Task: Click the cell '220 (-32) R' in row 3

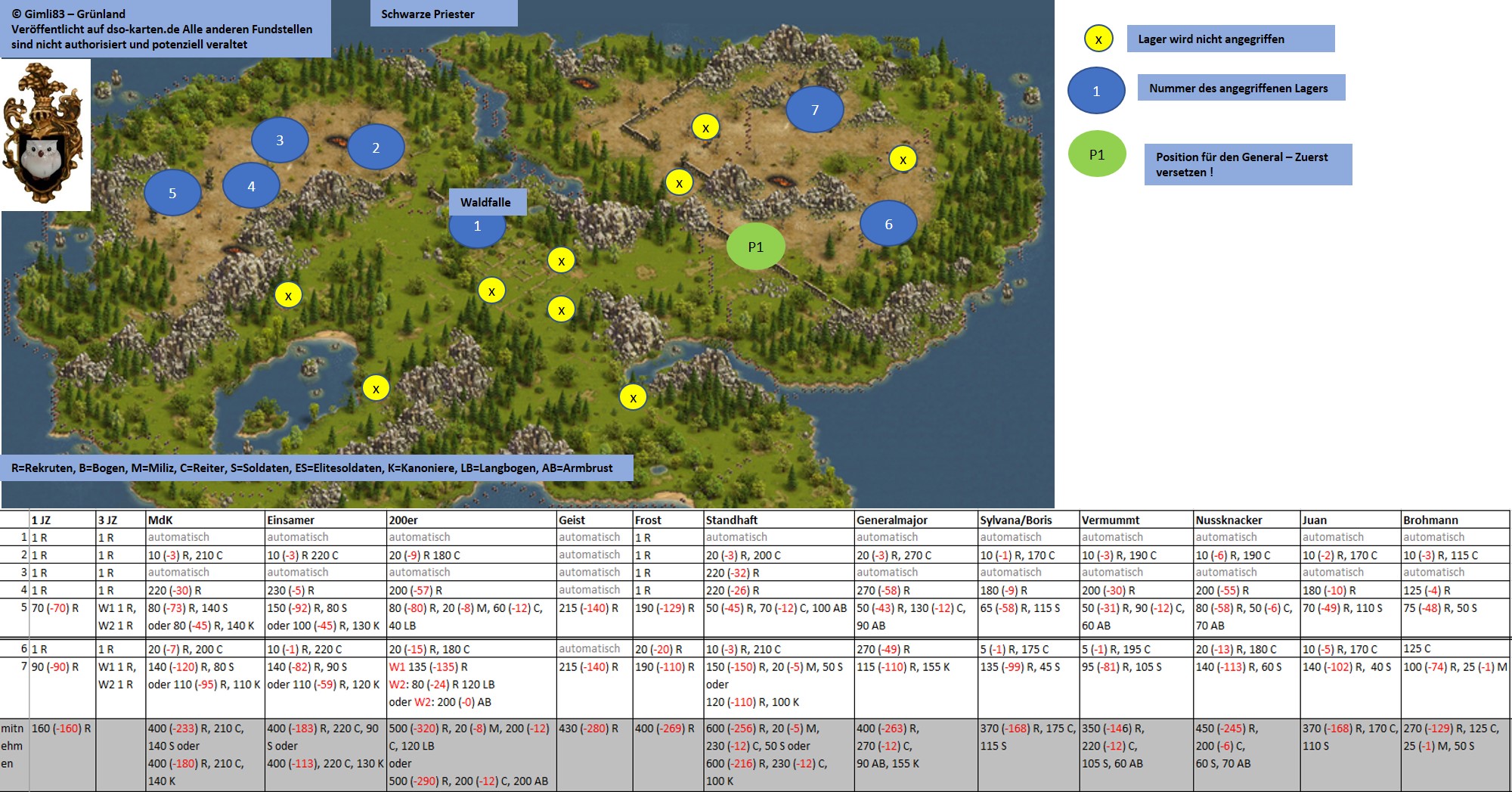Action: [x=779, y=573]
